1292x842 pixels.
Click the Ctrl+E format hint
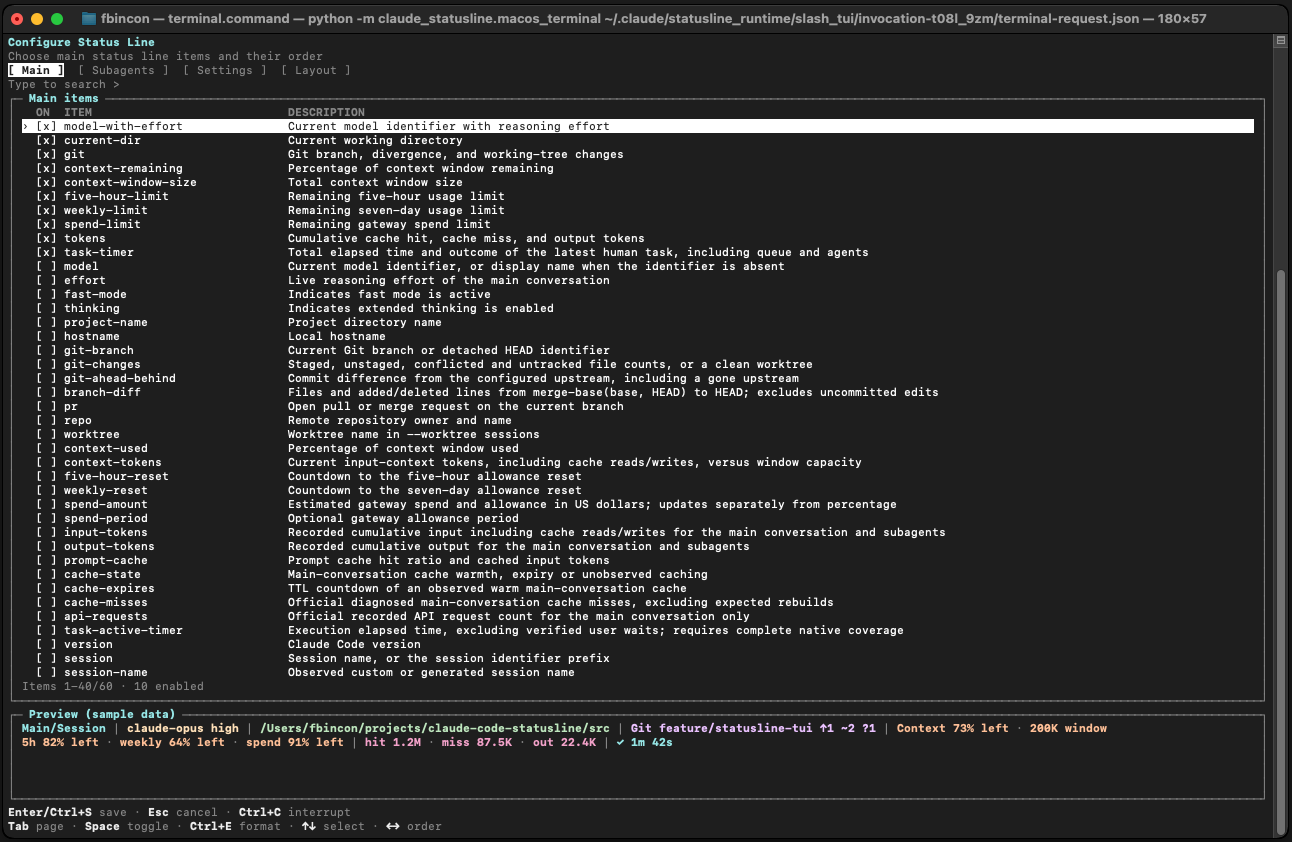pyautogui.click(x=235, y=827)
